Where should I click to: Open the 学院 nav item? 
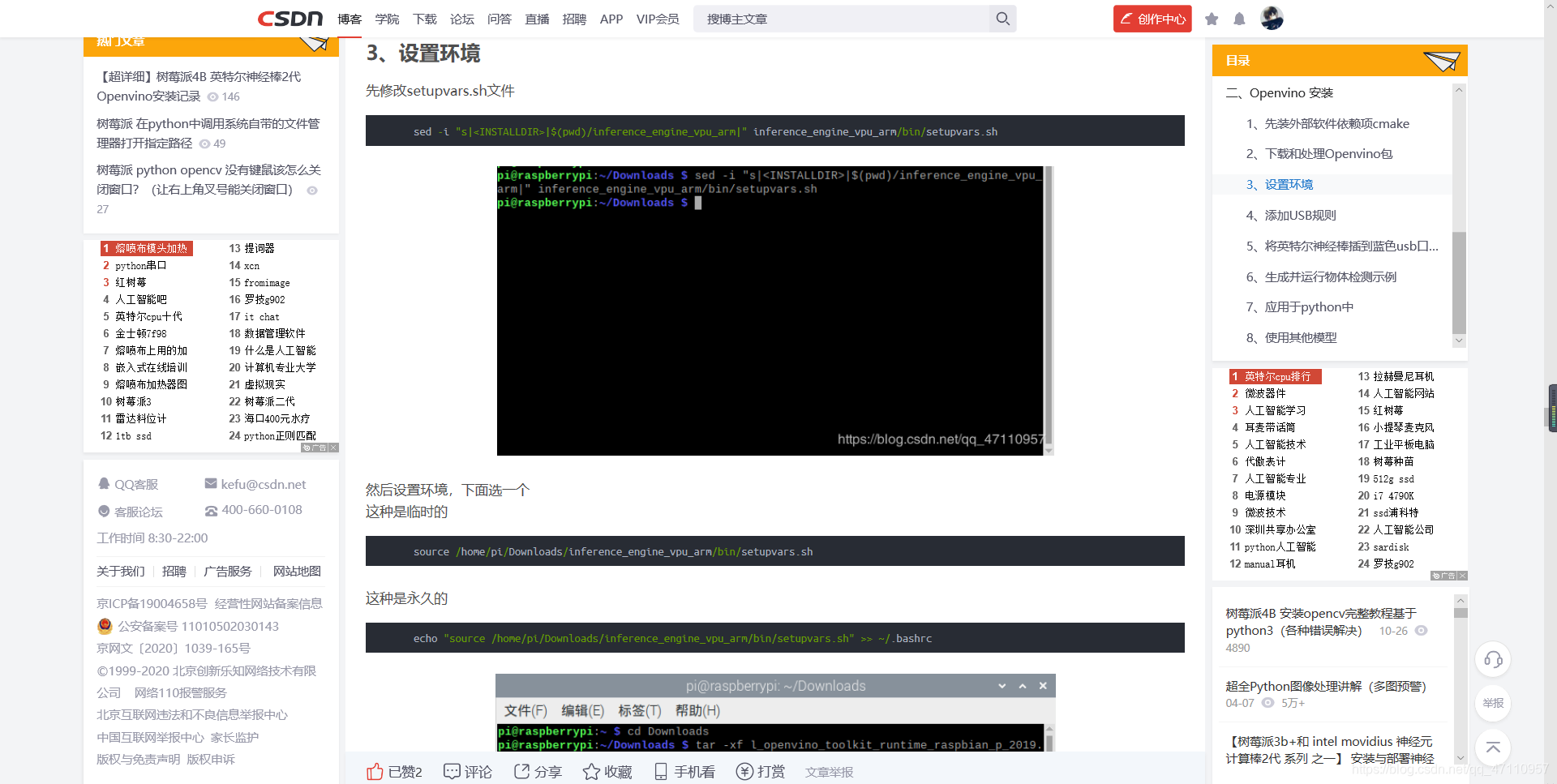[x=387, y=19]
